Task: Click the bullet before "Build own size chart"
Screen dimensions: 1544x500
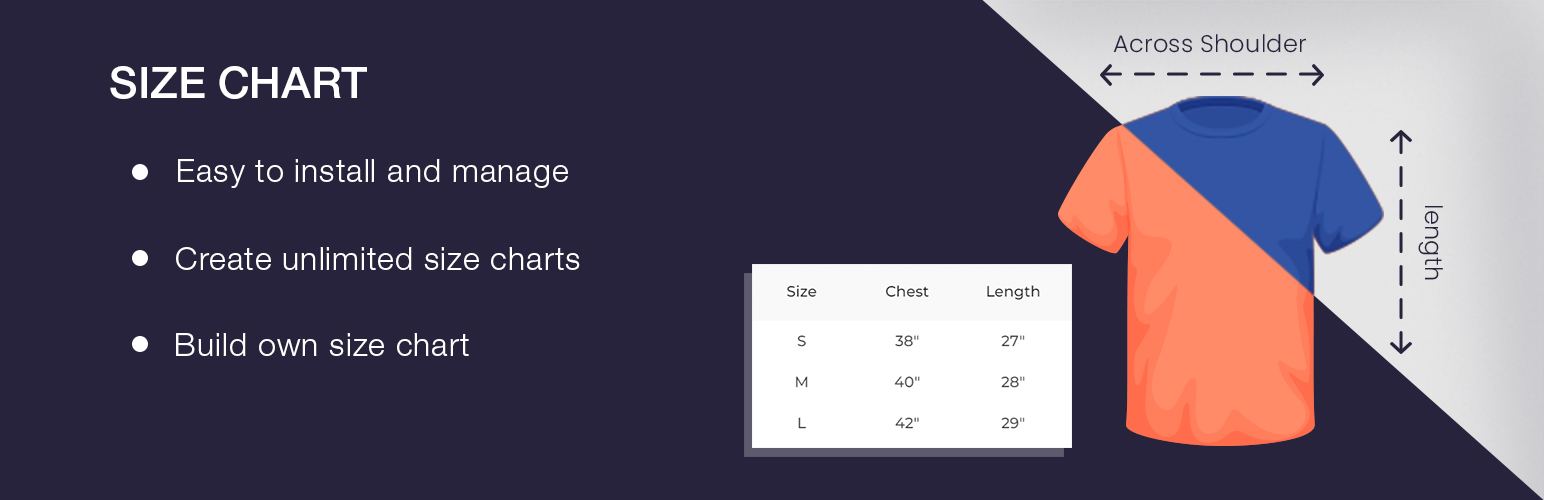Action: (140, 345)
